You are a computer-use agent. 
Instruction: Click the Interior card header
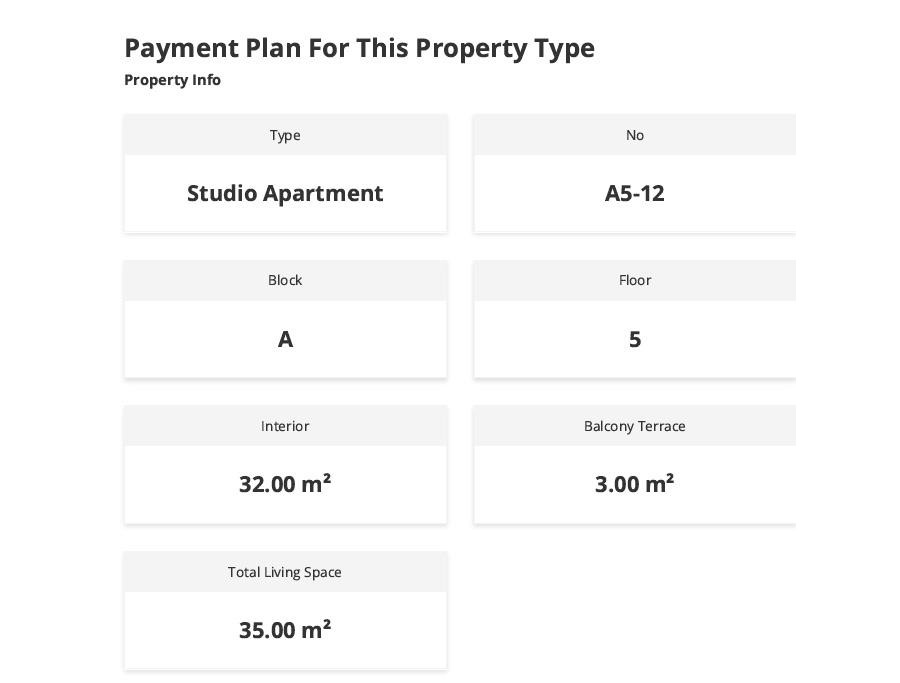point(285,426)
